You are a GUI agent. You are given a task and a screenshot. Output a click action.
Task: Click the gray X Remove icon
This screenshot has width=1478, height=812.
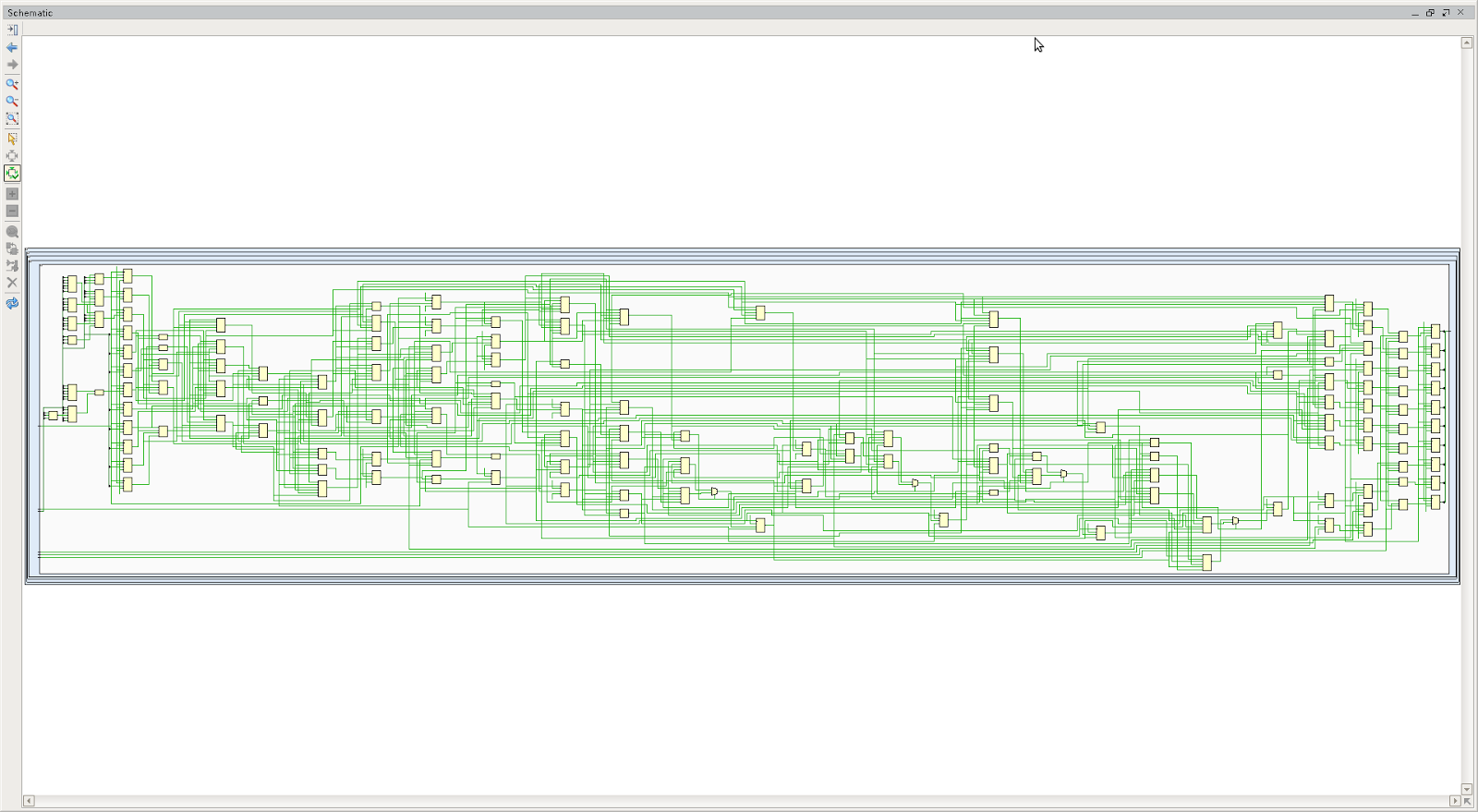click(x=12, y=283)
